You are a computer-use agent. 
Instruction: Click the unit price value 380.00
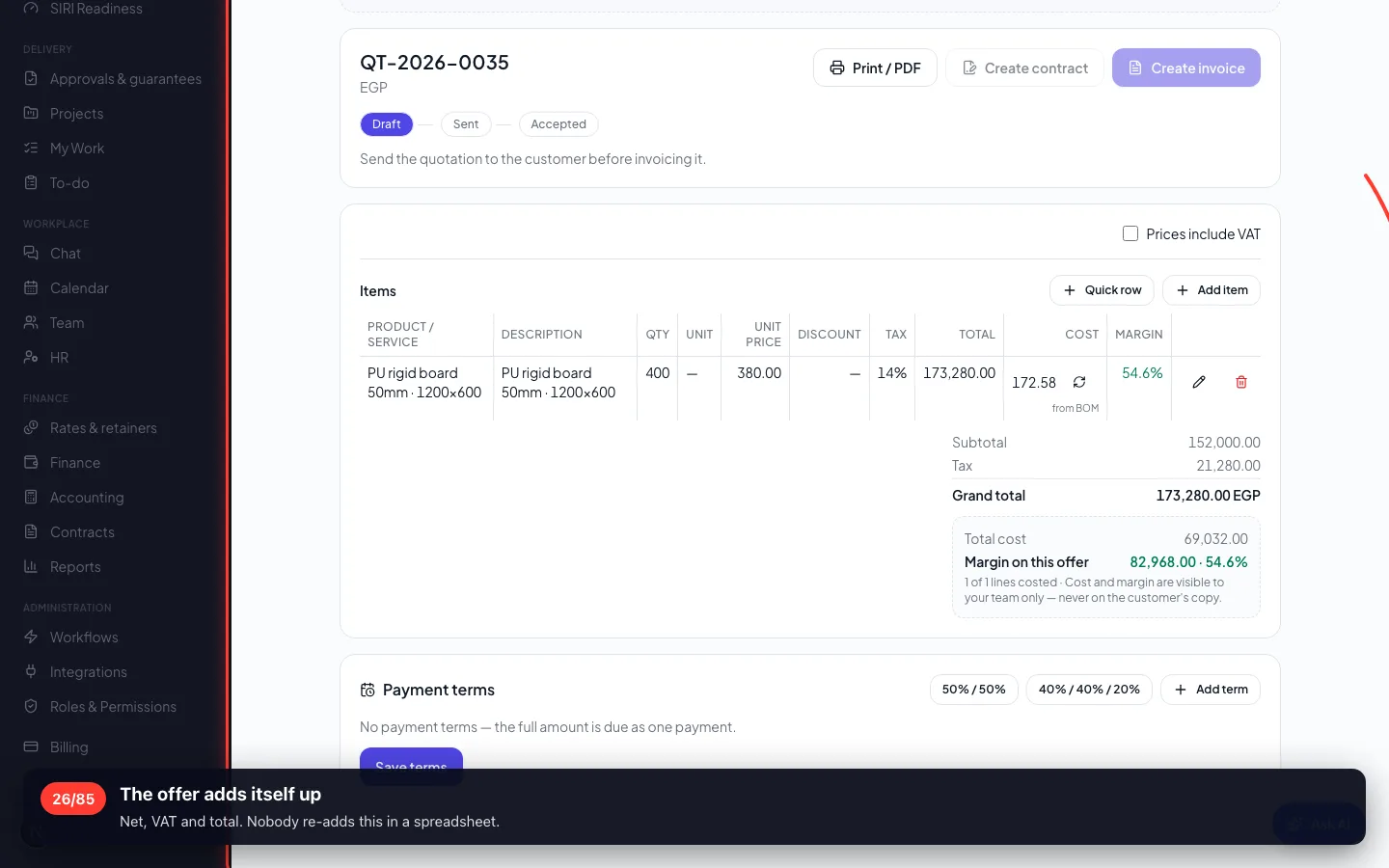(x=759, y=373)
